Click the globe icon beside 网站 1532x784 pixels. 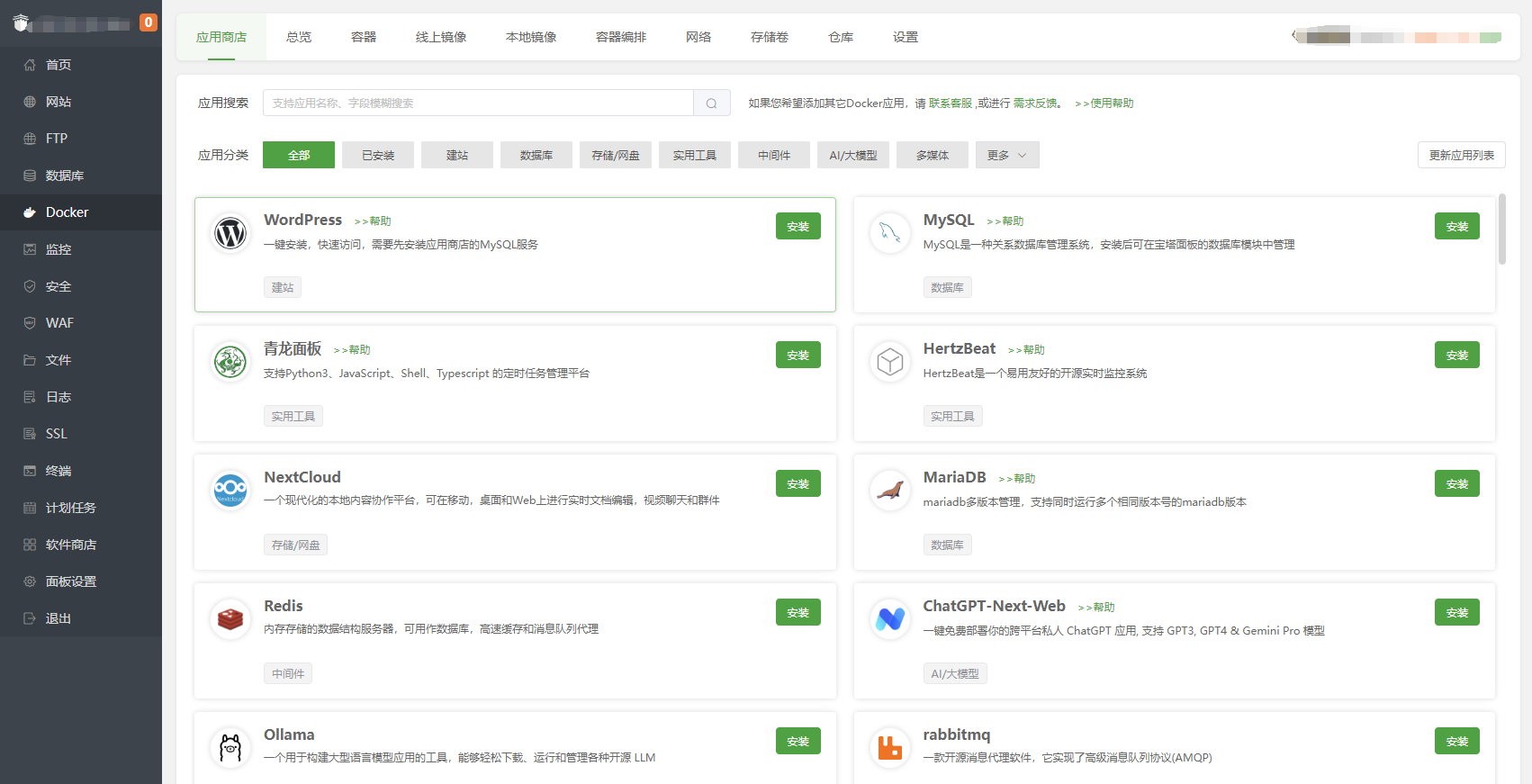pyautogui.click(x=30, y=102)
